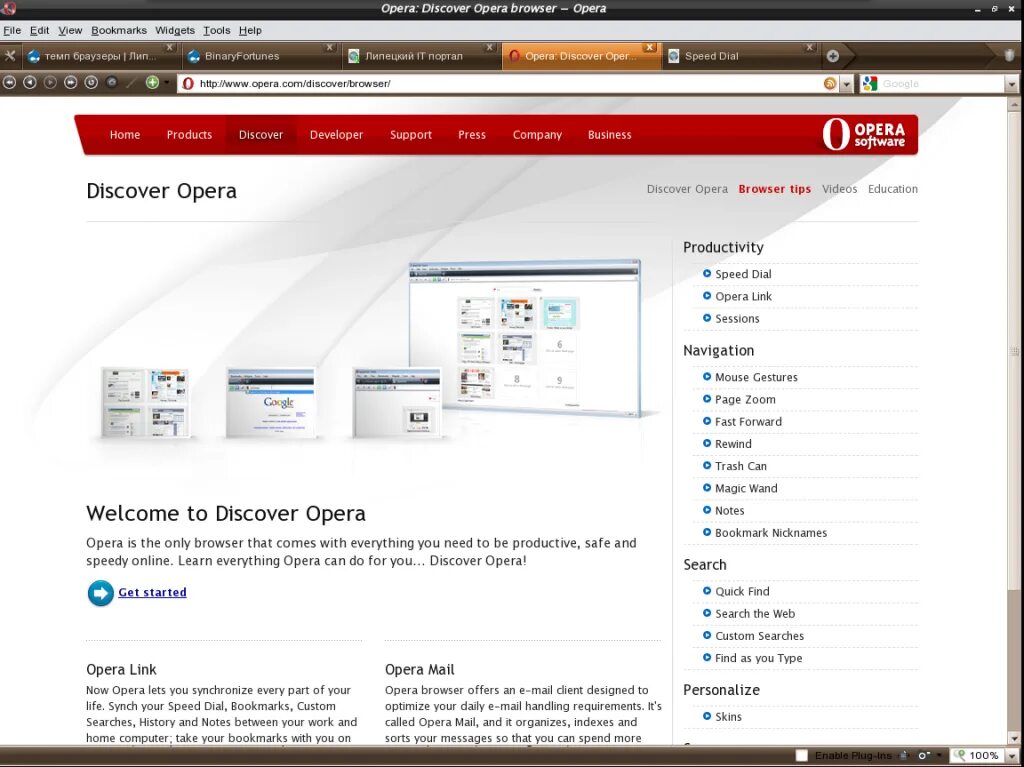Open view mode dropdown arrow in status bar
The width and height of the screenshot is (1024, 767).
coord(939,755)
